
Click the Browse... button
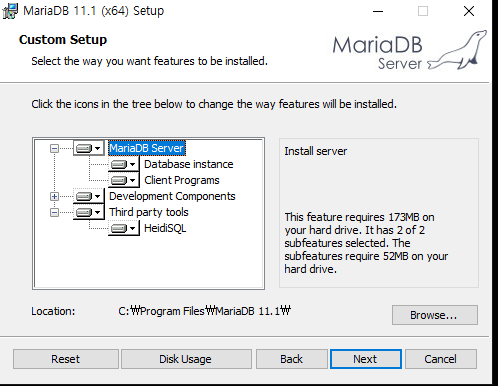click(435, 315)
